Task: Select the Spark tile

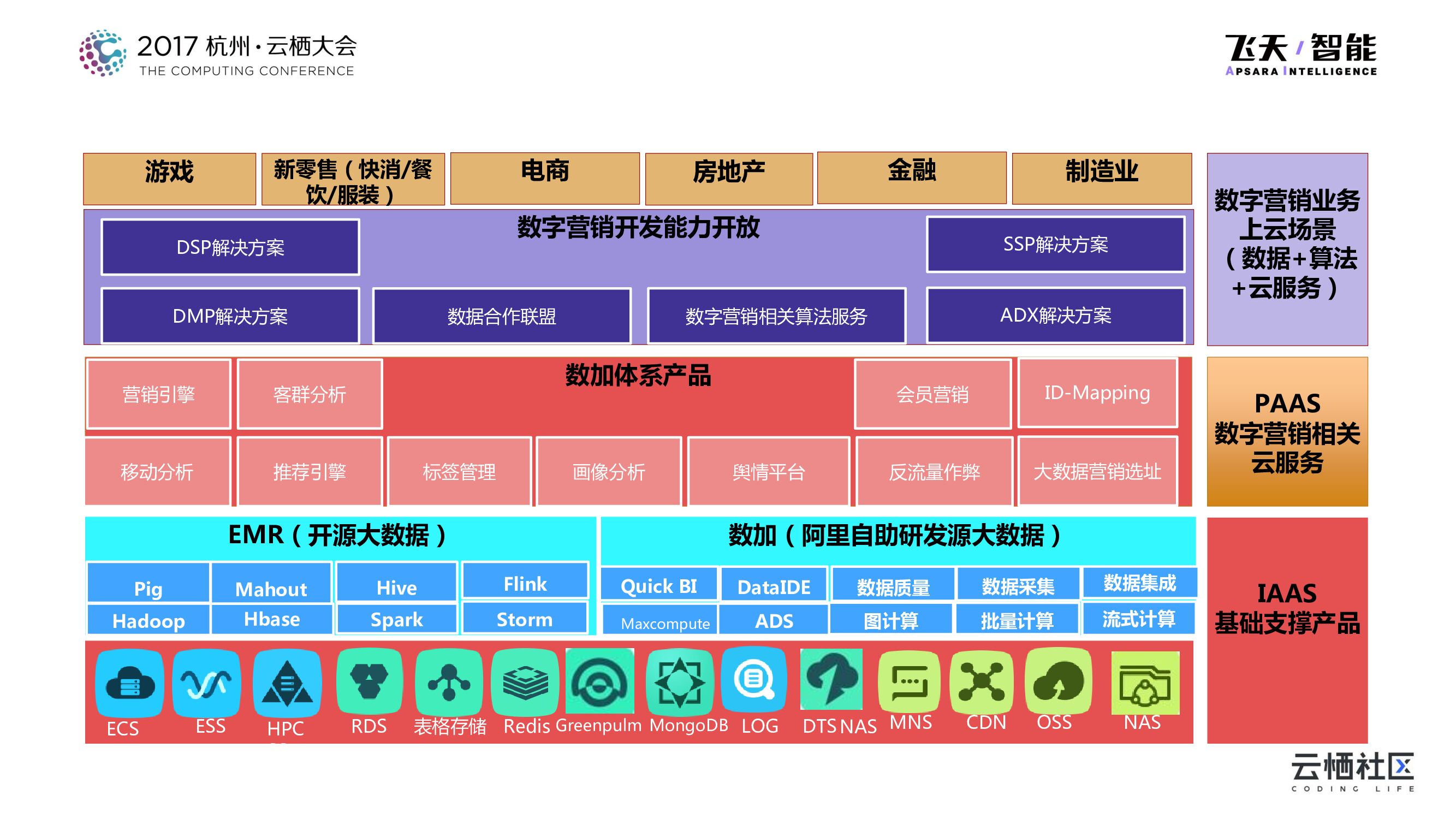Action: point(396,620)
